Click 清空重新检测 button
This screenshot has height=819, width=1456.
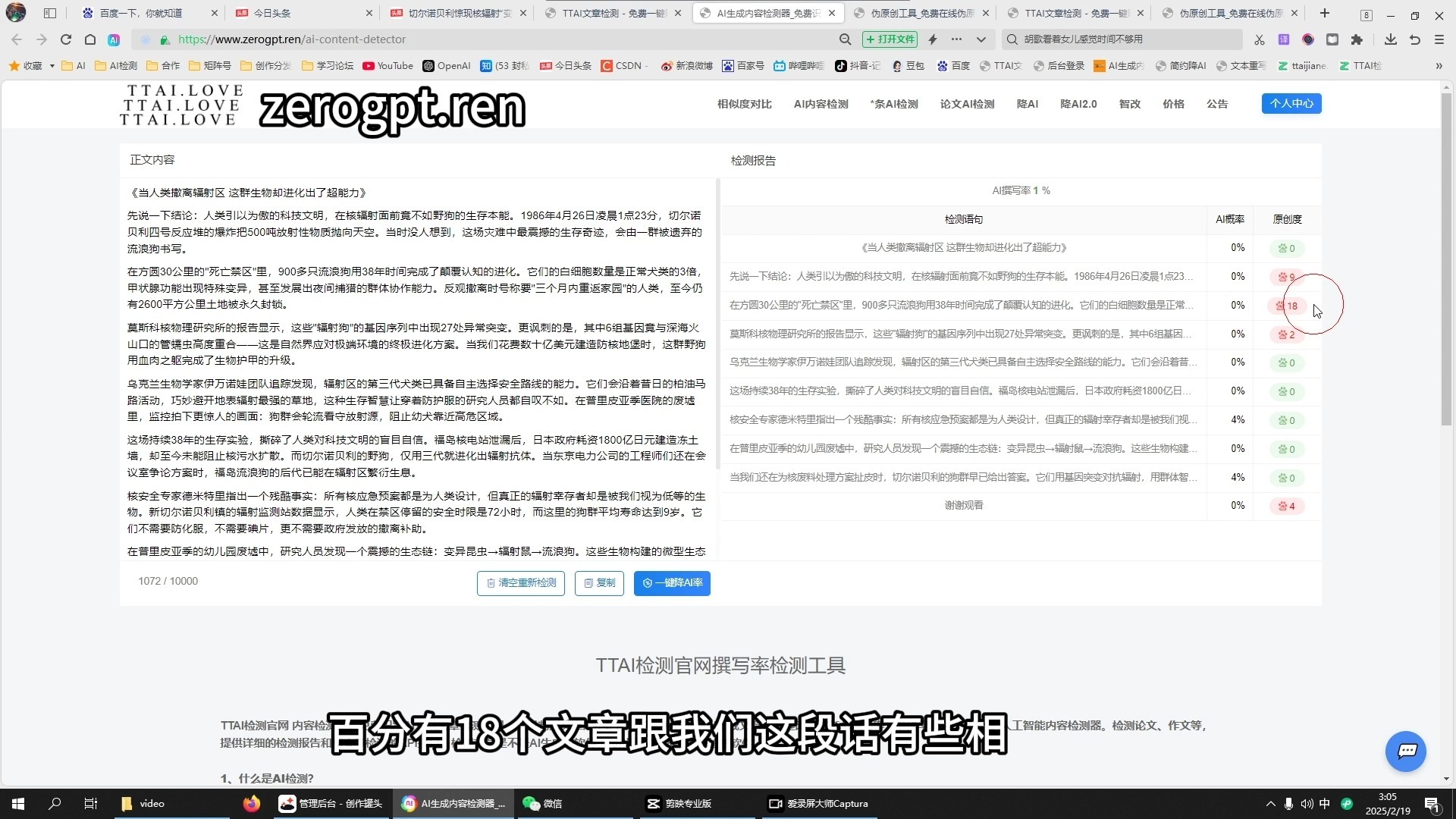521,583
